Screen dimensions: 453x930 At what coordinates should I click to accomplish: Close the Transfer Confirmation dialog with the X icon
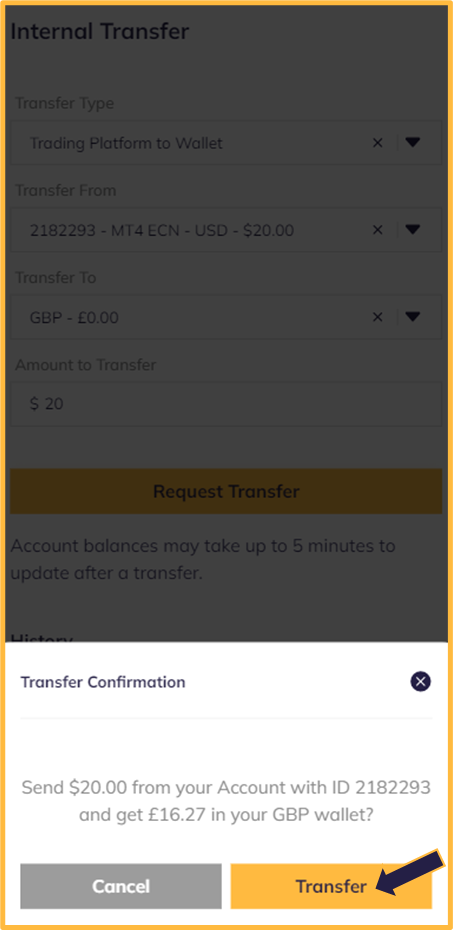pos(420,681)
